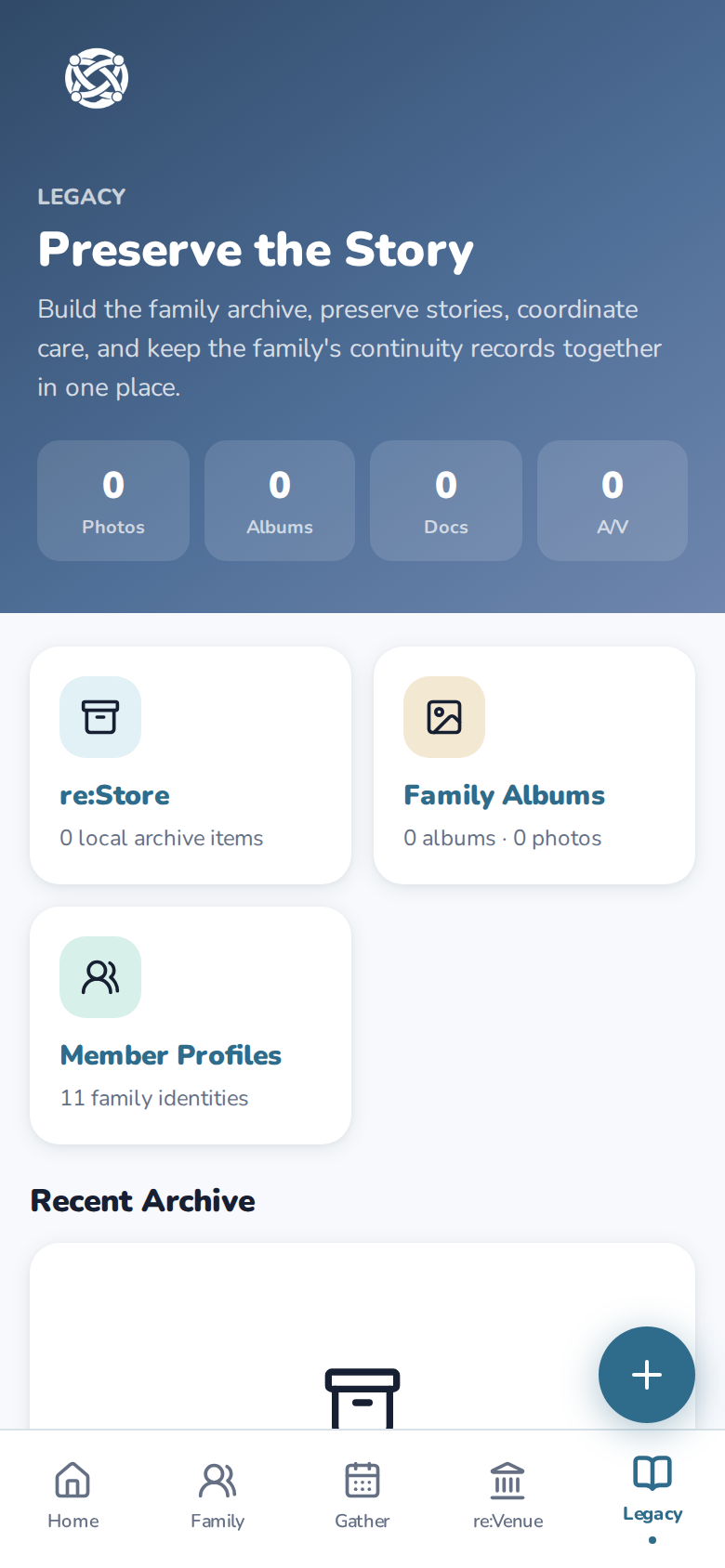This screenshot has height=1568, width=725.
Task: Open the re:Venue tab
Action: click(507, 1496)
